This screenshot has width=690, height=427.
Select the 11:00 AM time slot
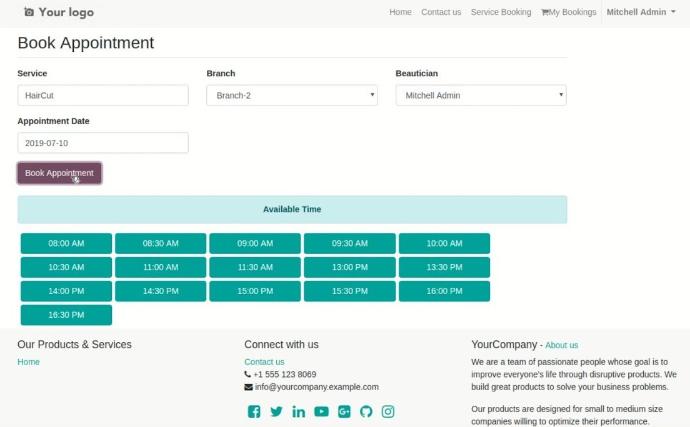point(161,267)
